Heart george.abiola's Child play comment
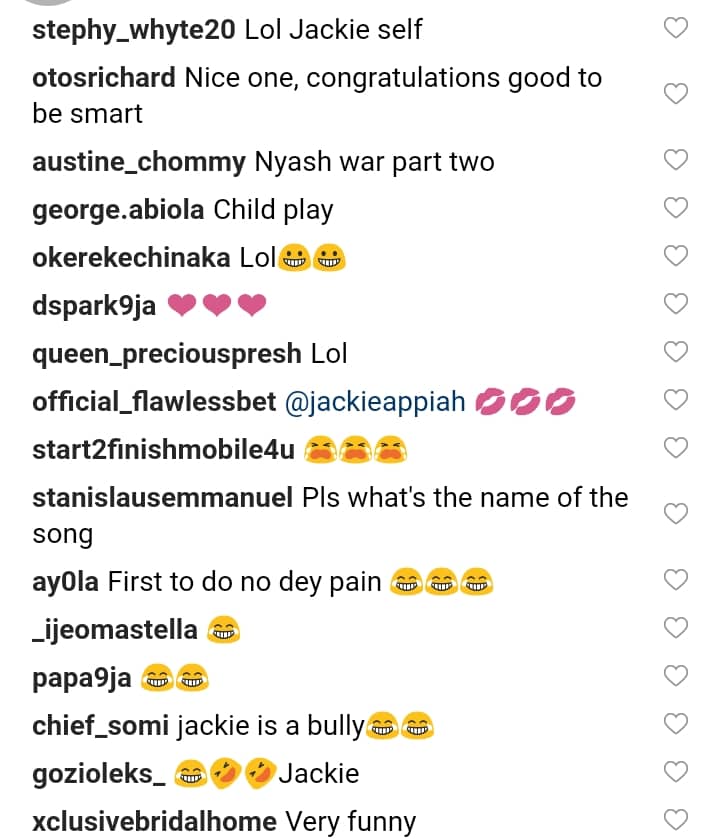Image resolution: width=720 pixels, height=839 pixels. (677, 209)
